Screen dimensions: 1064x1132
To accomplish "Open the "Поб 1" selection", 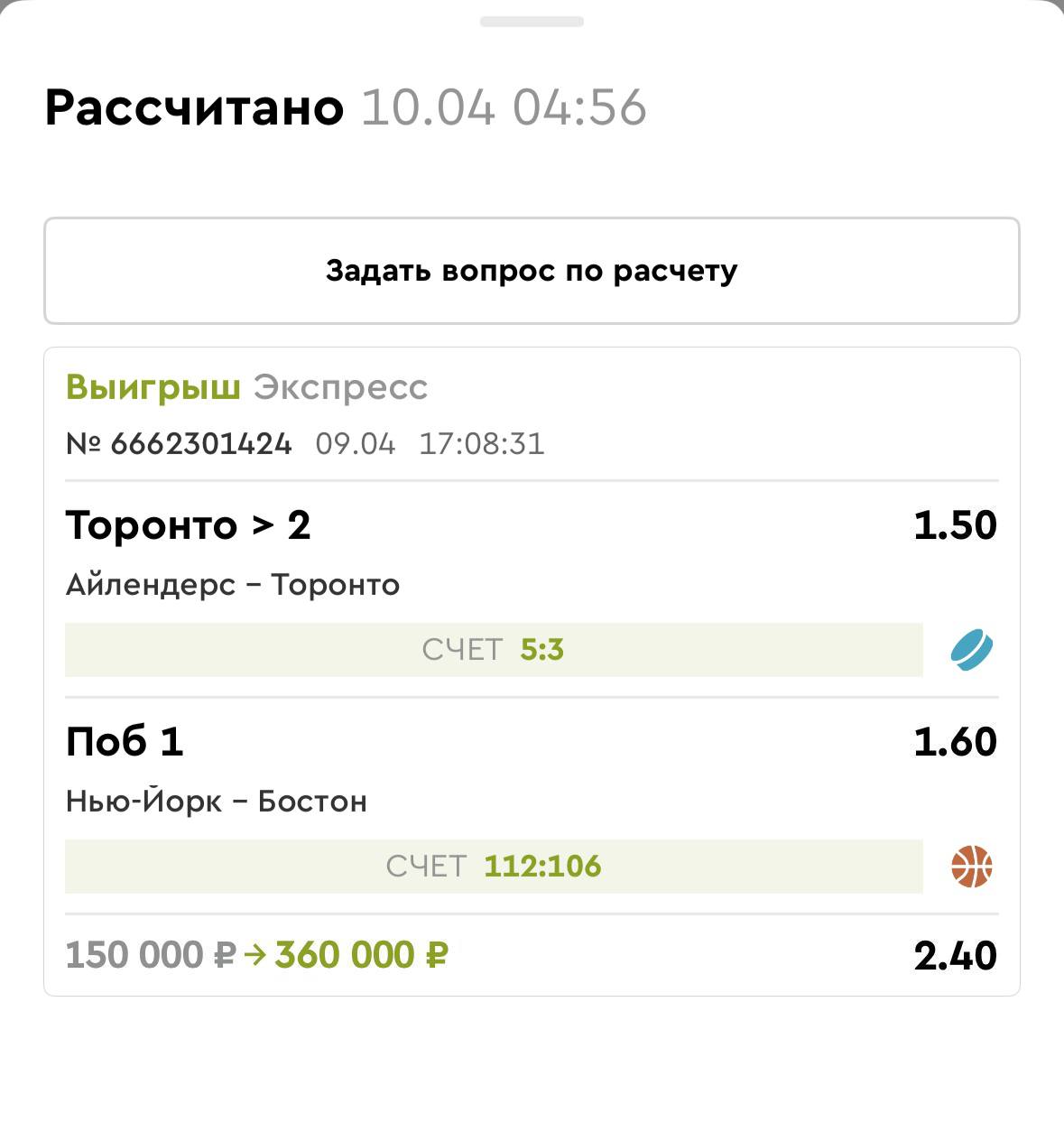I will tap(125, 742).
